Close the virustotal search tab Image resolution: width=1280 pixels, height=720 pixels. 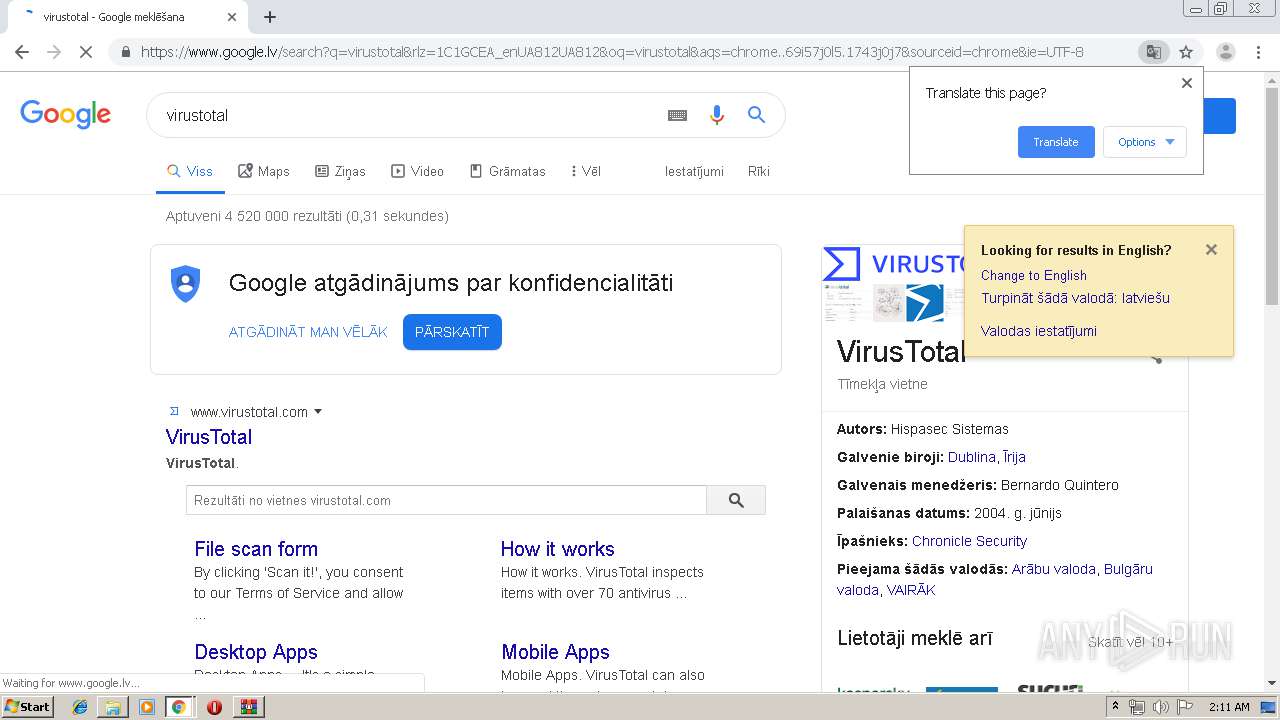point(232,17)
